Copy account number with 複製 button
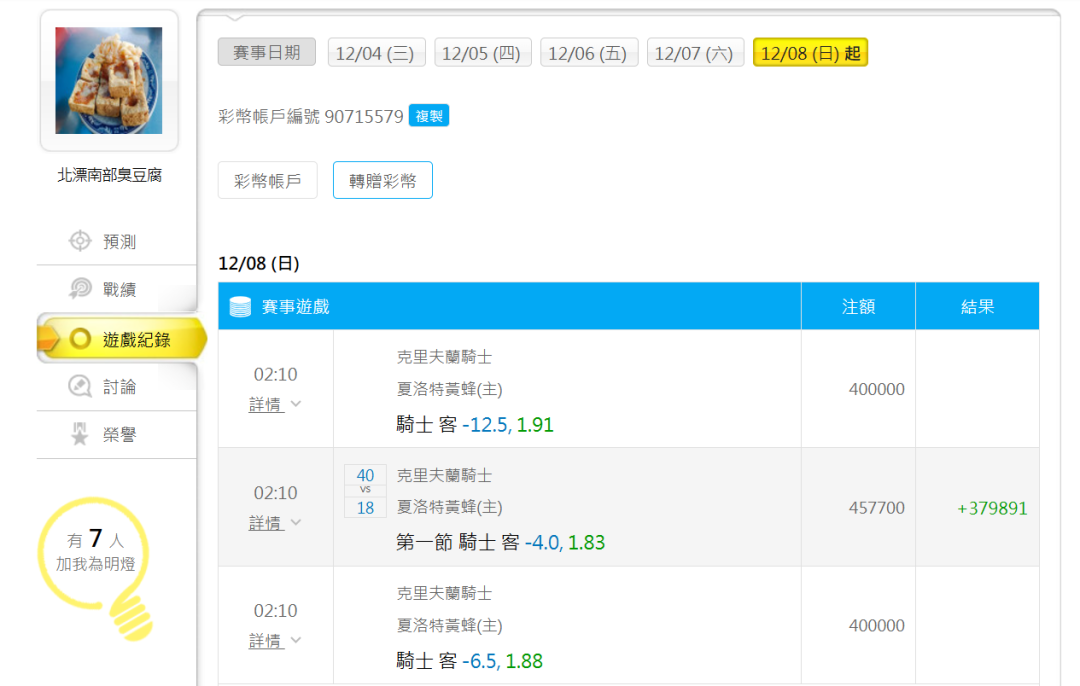The image size is (1080, 686). tap(428, 116)
